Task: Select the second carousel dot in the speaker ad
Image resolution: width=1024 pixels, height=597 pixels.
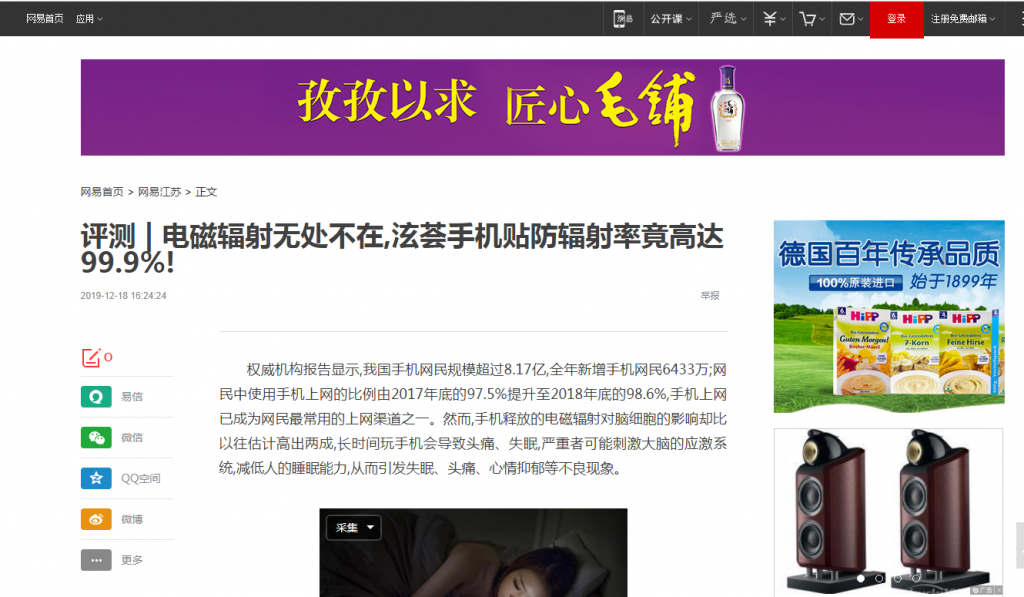Action: tap(879, 579)
